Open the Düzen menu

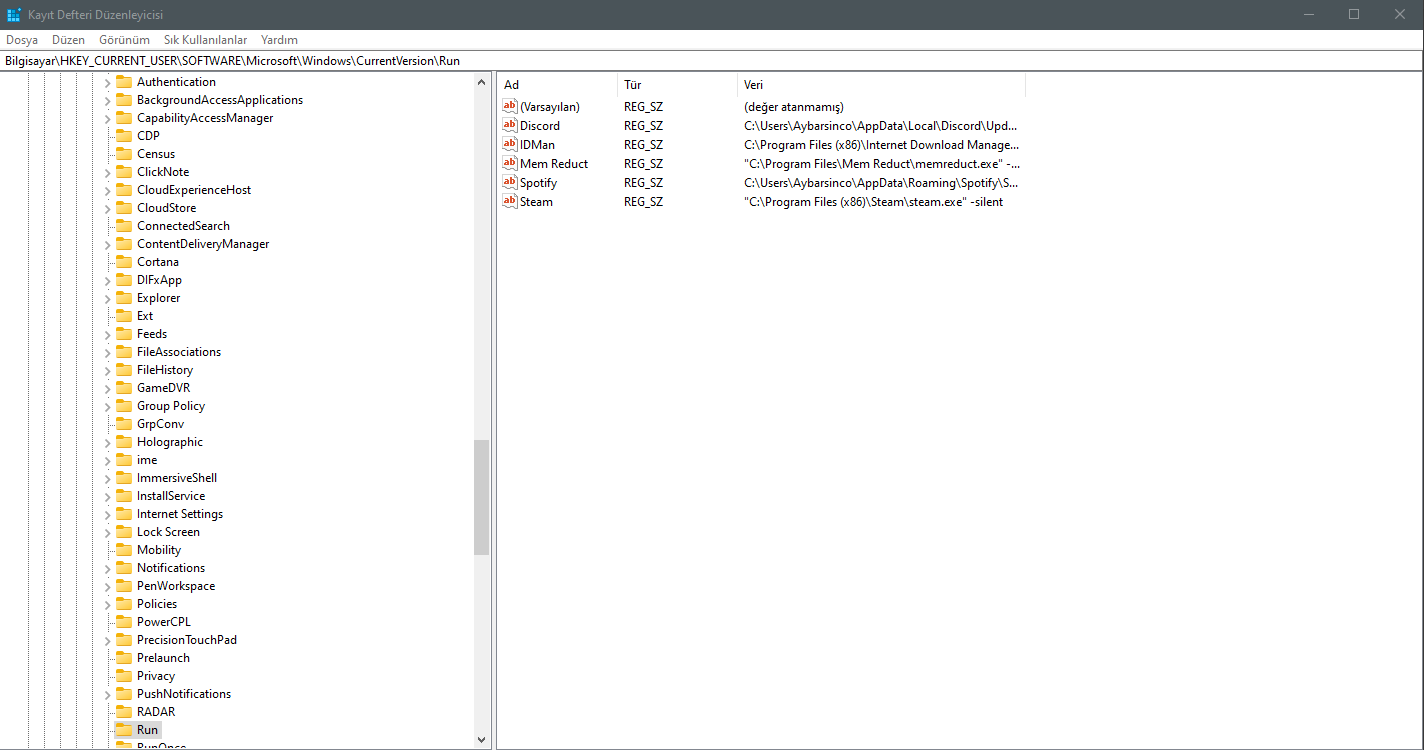point(69,40)
